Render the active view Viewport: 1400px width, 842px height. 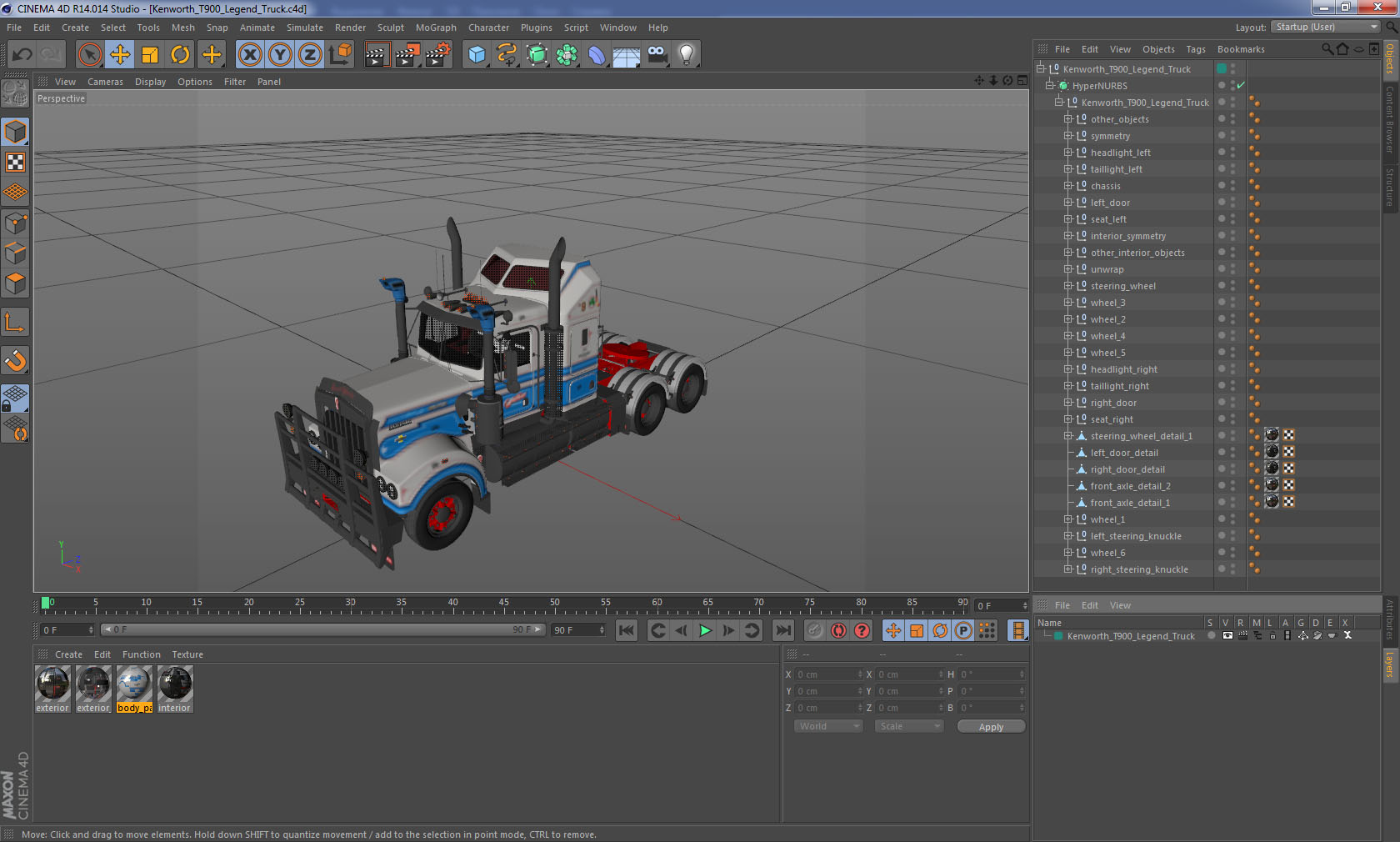point(377,55)
